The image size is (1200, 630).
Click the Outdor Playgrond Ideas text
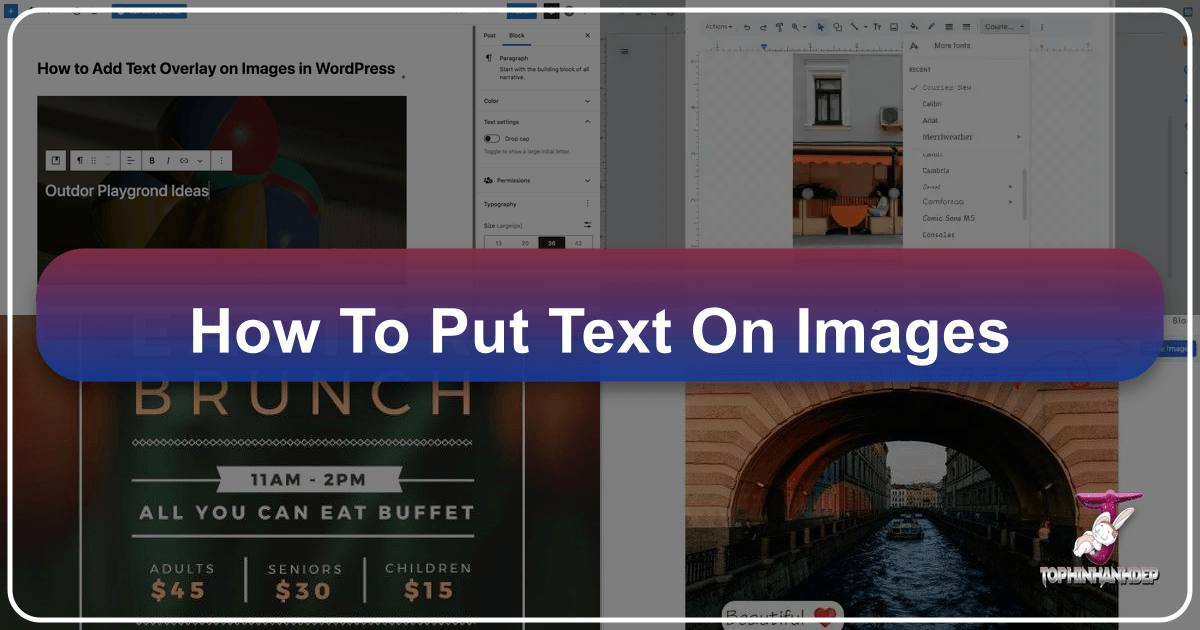tap(126, 191)
